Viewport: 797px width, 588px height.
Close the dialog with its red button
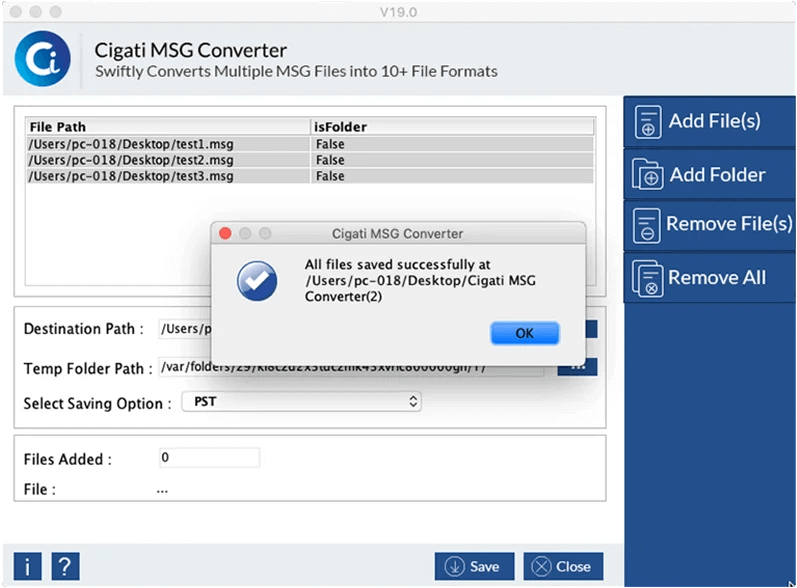pos(225,233)
